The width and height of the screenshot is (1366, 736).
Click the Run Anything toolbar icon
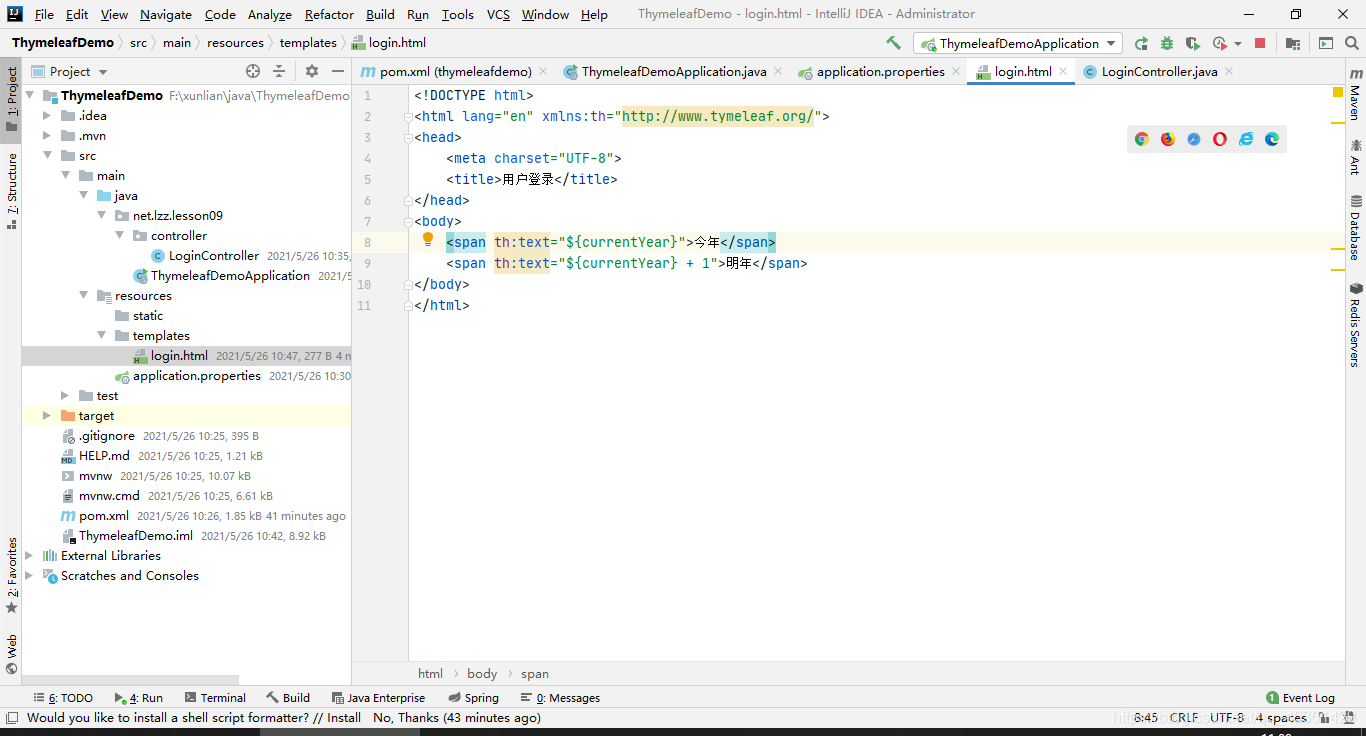1326,43
